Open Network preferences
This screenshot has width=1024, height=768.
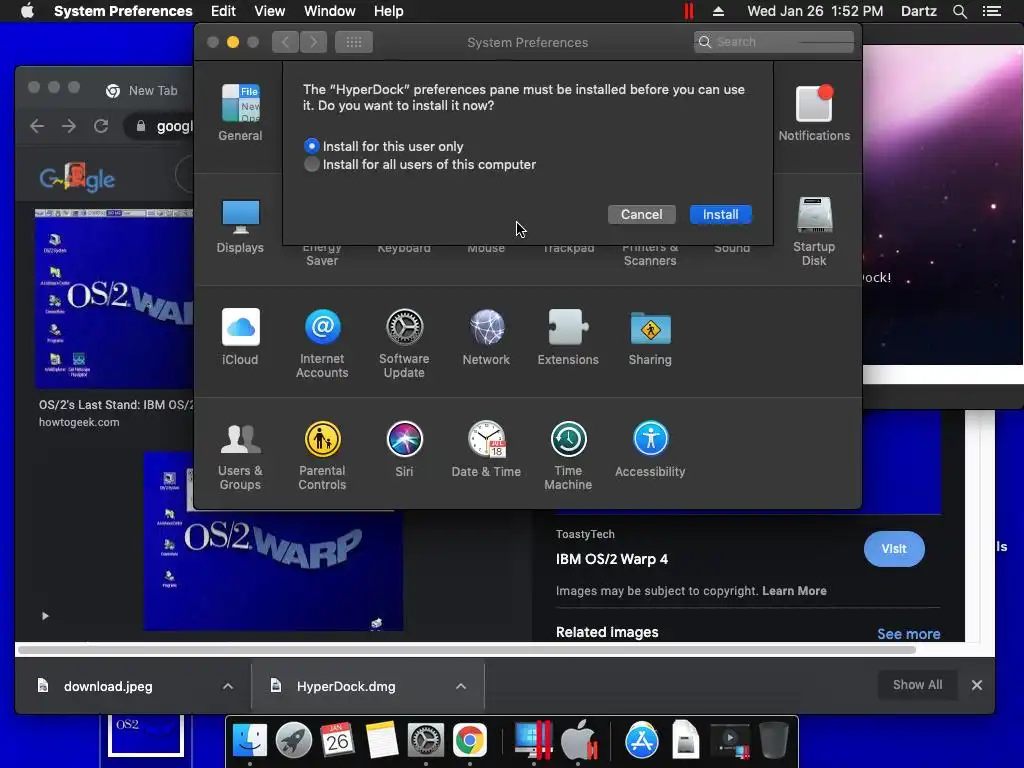(486, 337)
